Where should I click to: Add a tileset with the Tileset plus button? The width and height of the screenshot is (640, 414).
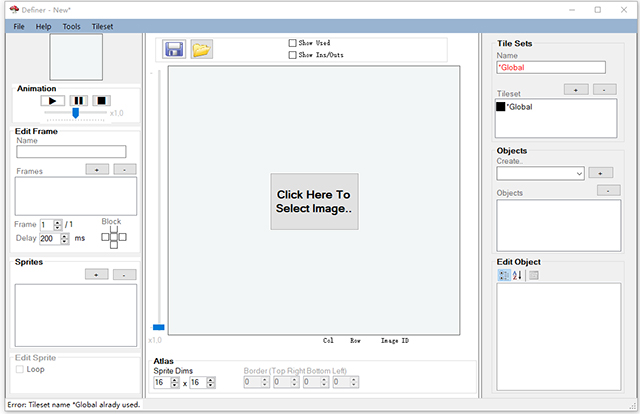point(576,89)
